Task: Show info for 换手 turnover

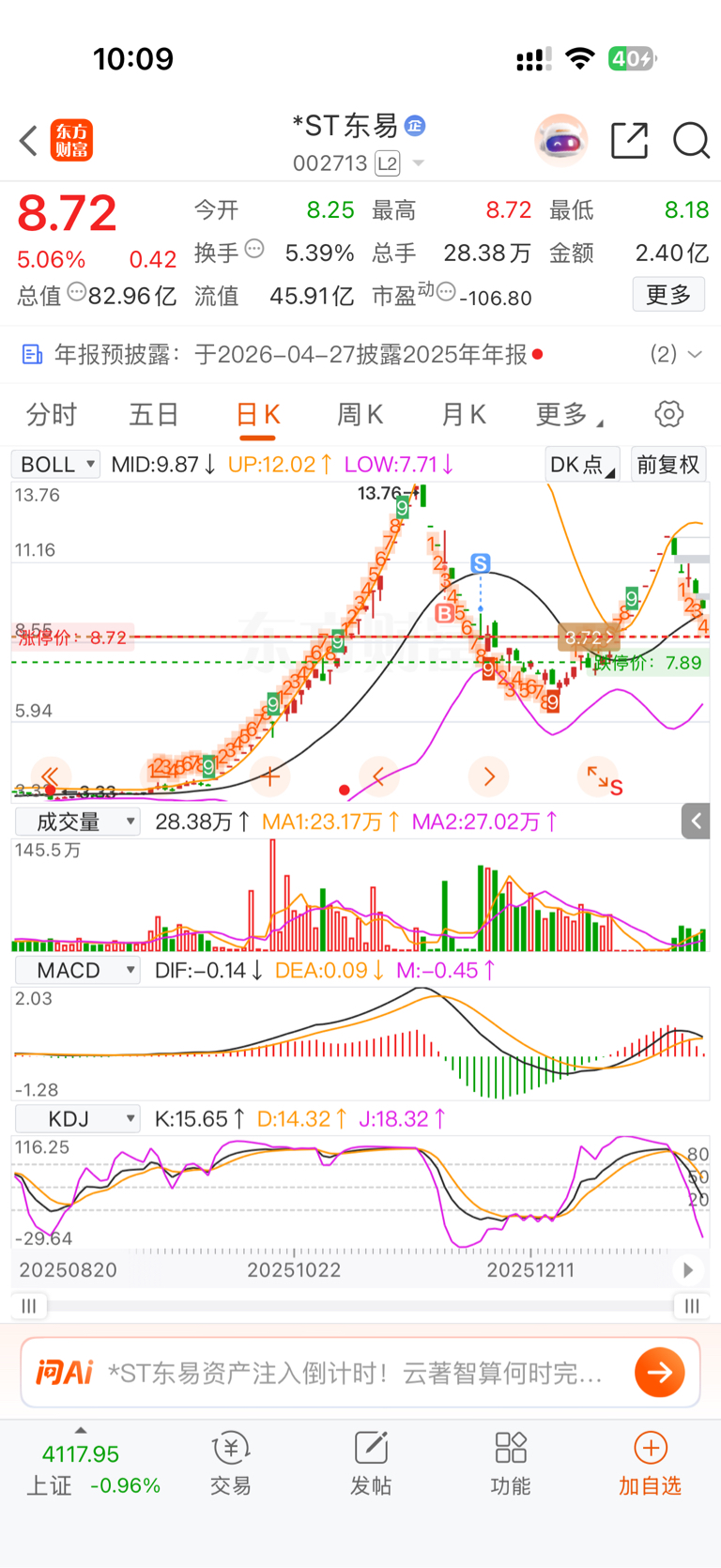Action: pyautogui.click(x=254, y=250)
